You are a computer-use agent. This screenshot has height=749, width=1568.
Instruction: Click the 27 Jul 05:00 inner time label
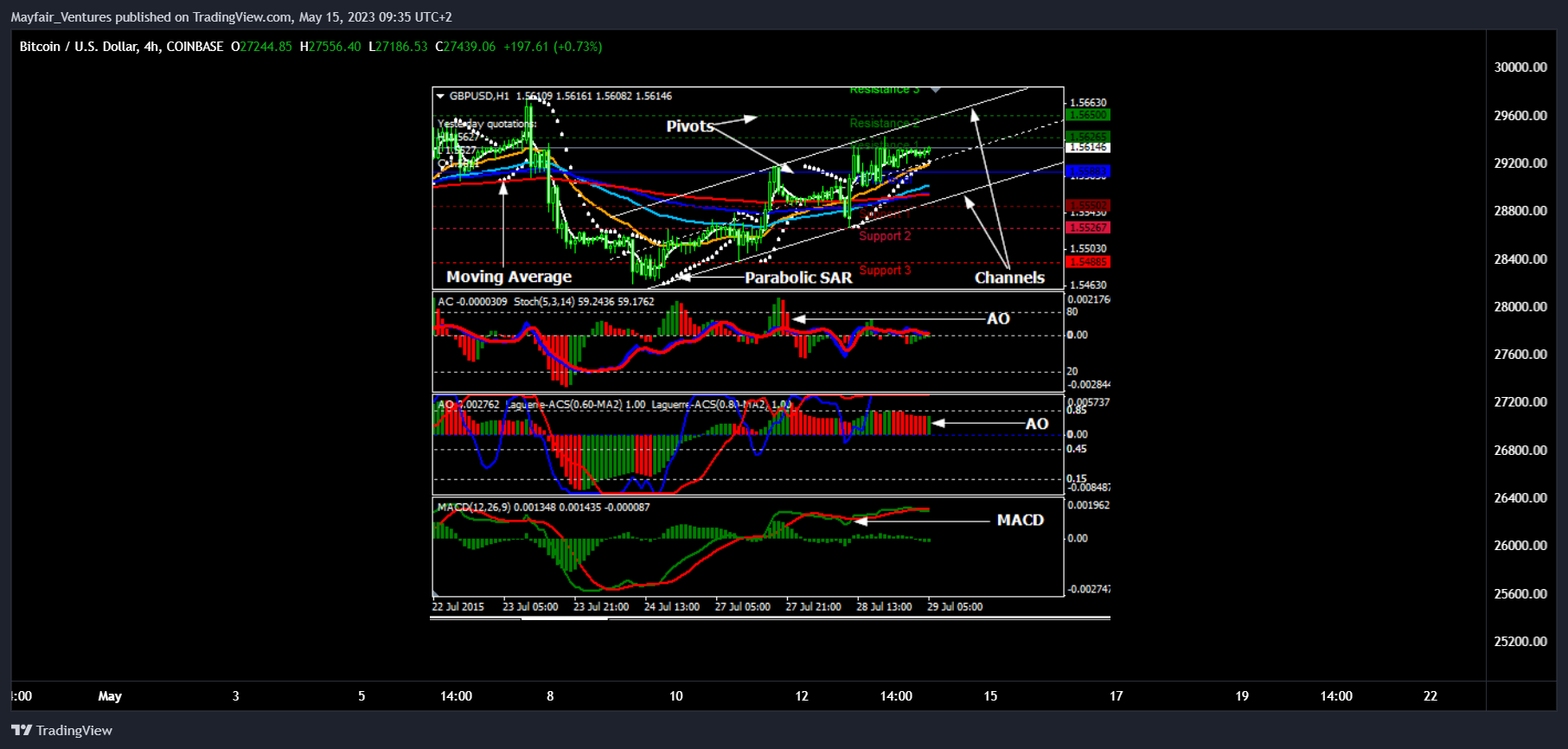pos(743,607)
